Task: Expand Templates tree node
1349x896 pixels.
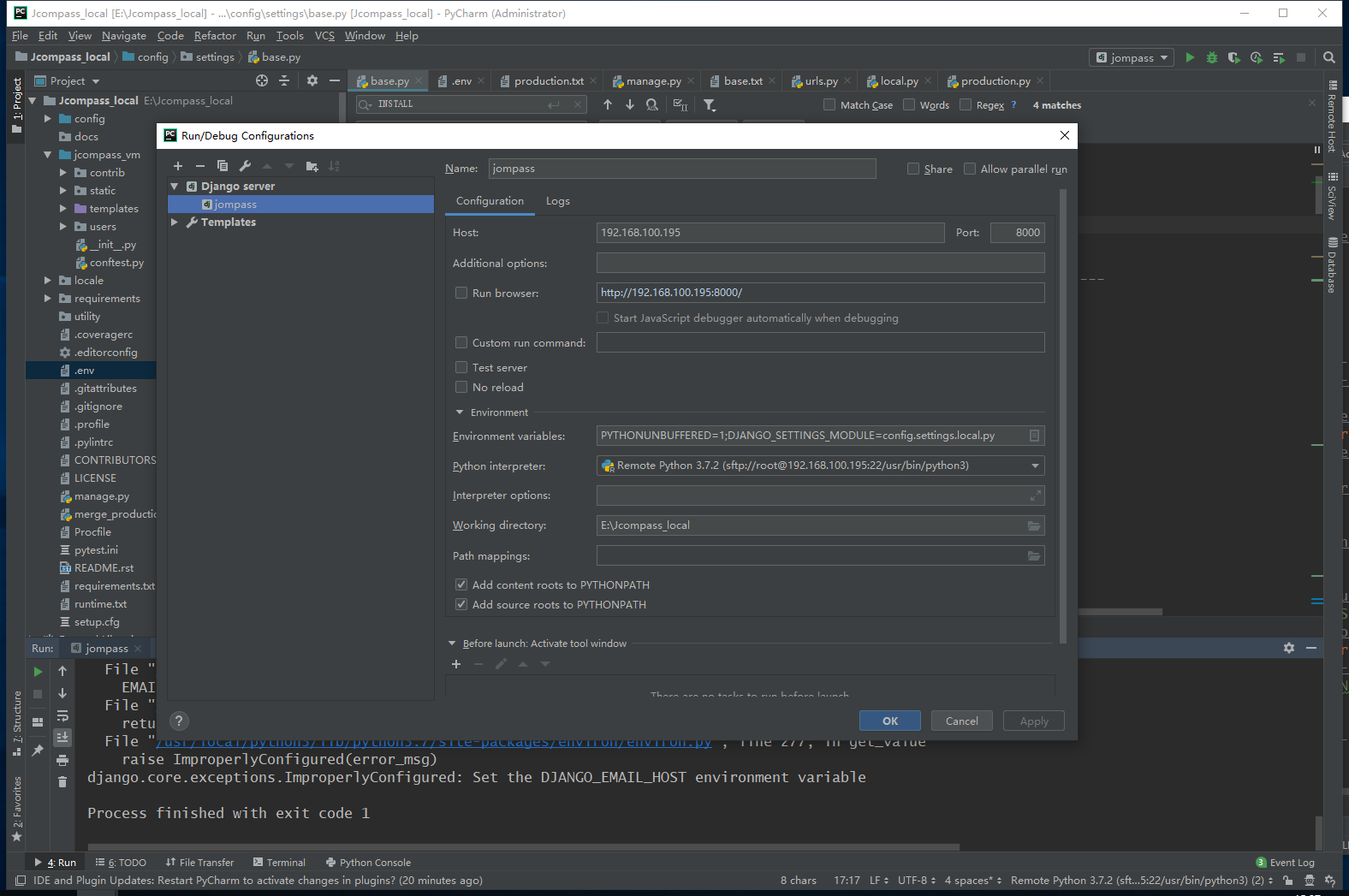Action: tap(175, 222)
